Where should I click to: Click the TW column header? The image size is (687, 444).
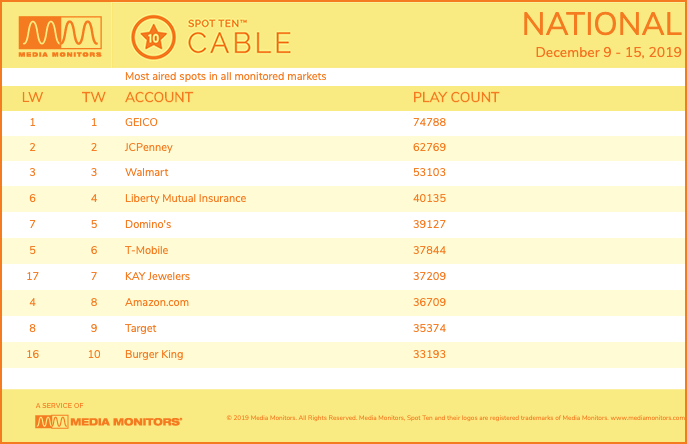[94, 97]
